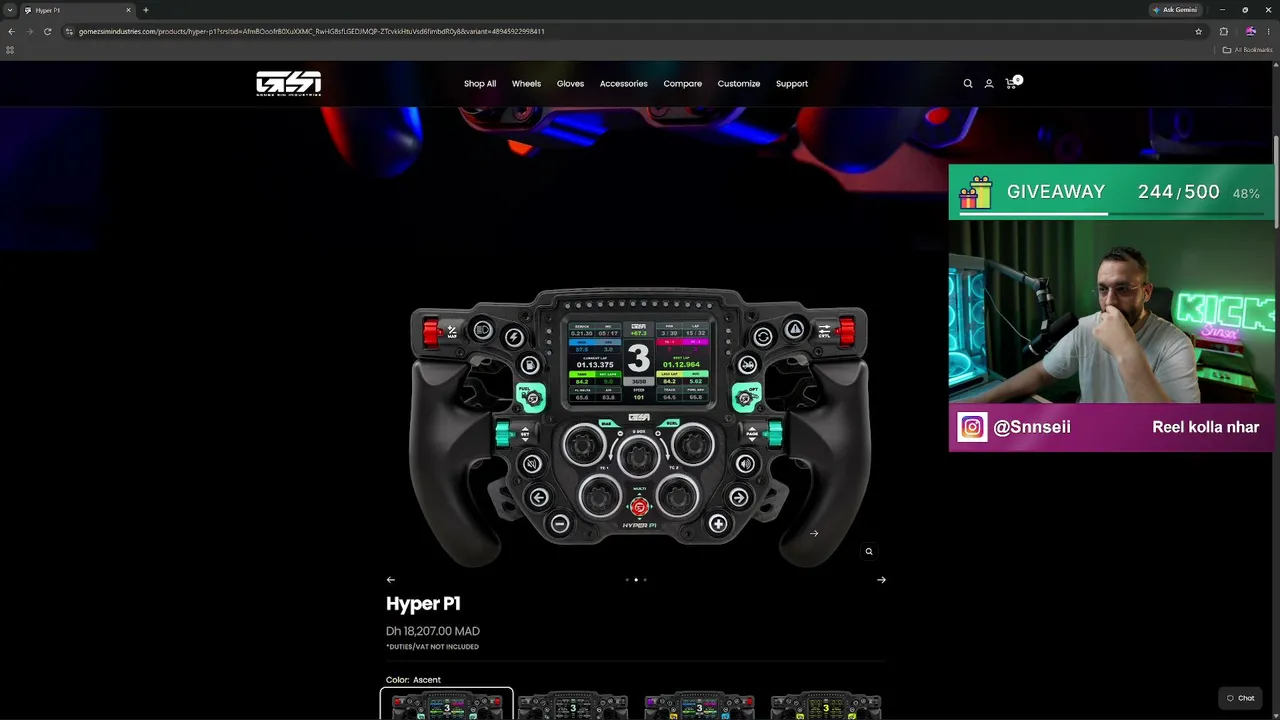Open the browser extensions puzzle icon
The width and height of the screenshot is (1280, 720).
[1224, 31]
